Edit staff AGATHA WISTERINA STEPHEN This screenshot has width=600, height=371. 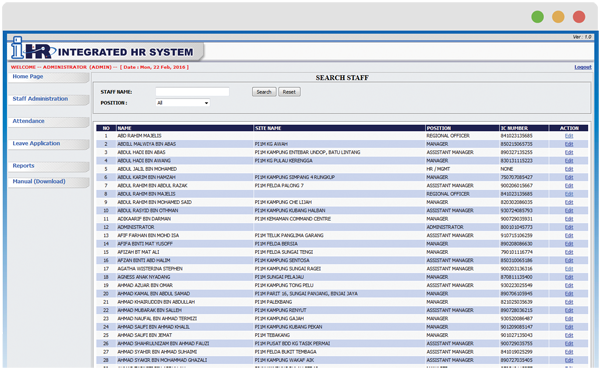(x=569, y=269)
